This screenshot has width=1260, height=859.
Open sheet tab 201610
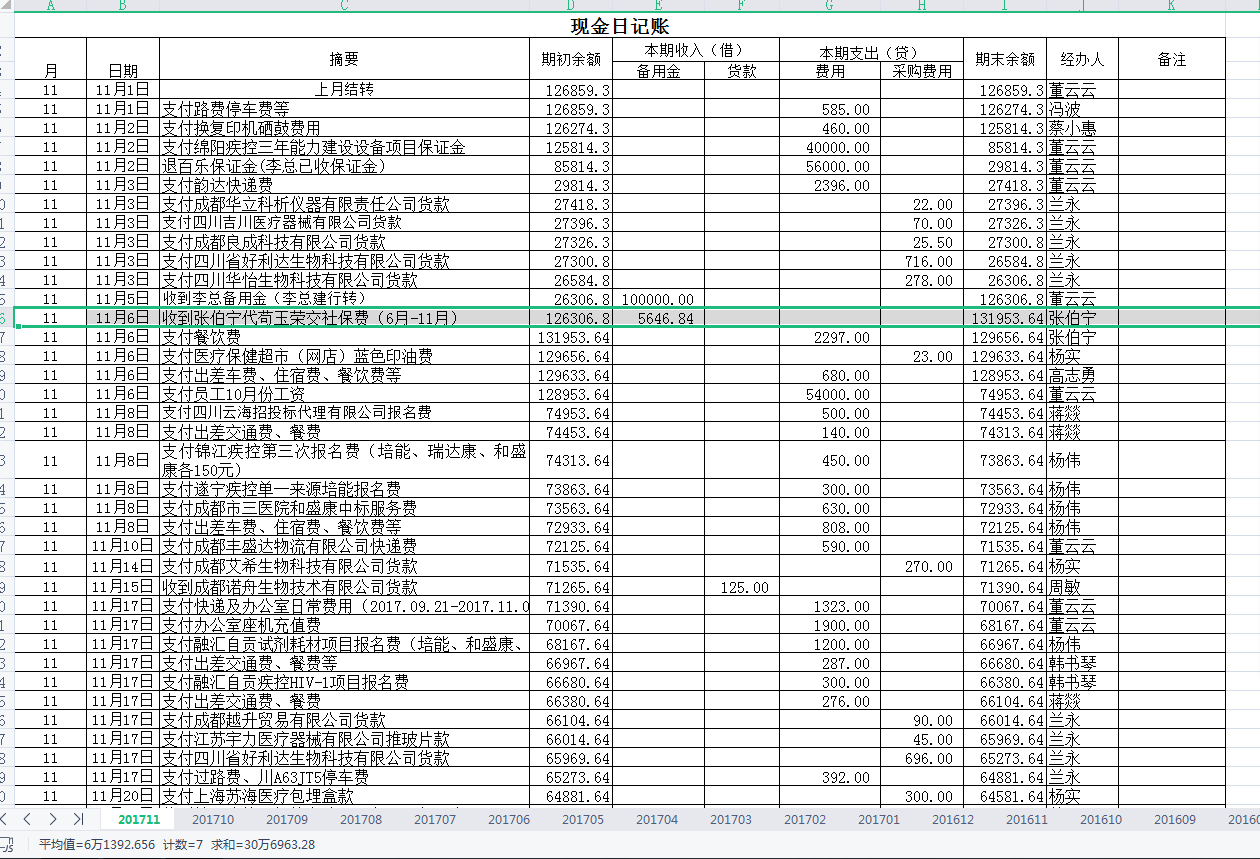[1101, 819]
